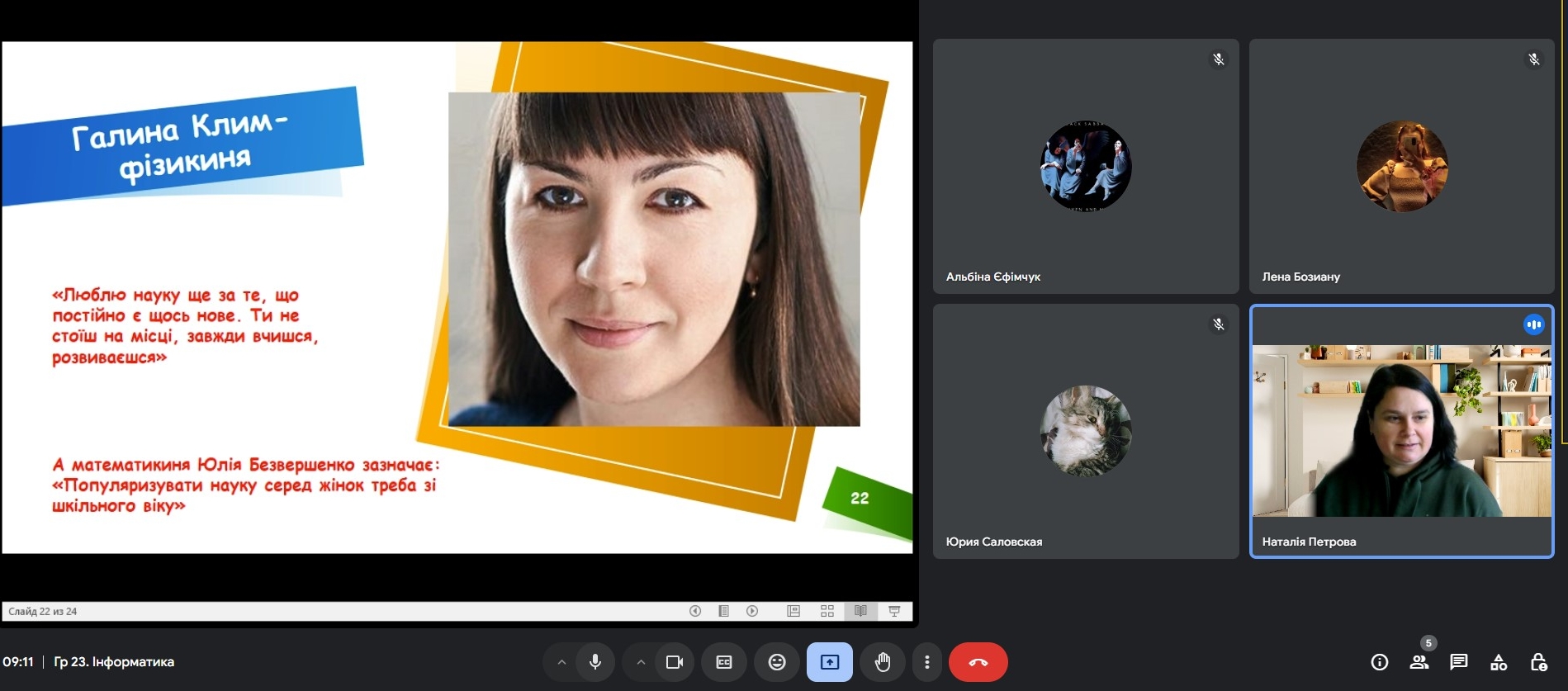Screen dimensions: 1568x691
Task: Open slide list menu in slideshow bar
Action: click(x=723, y=611)
